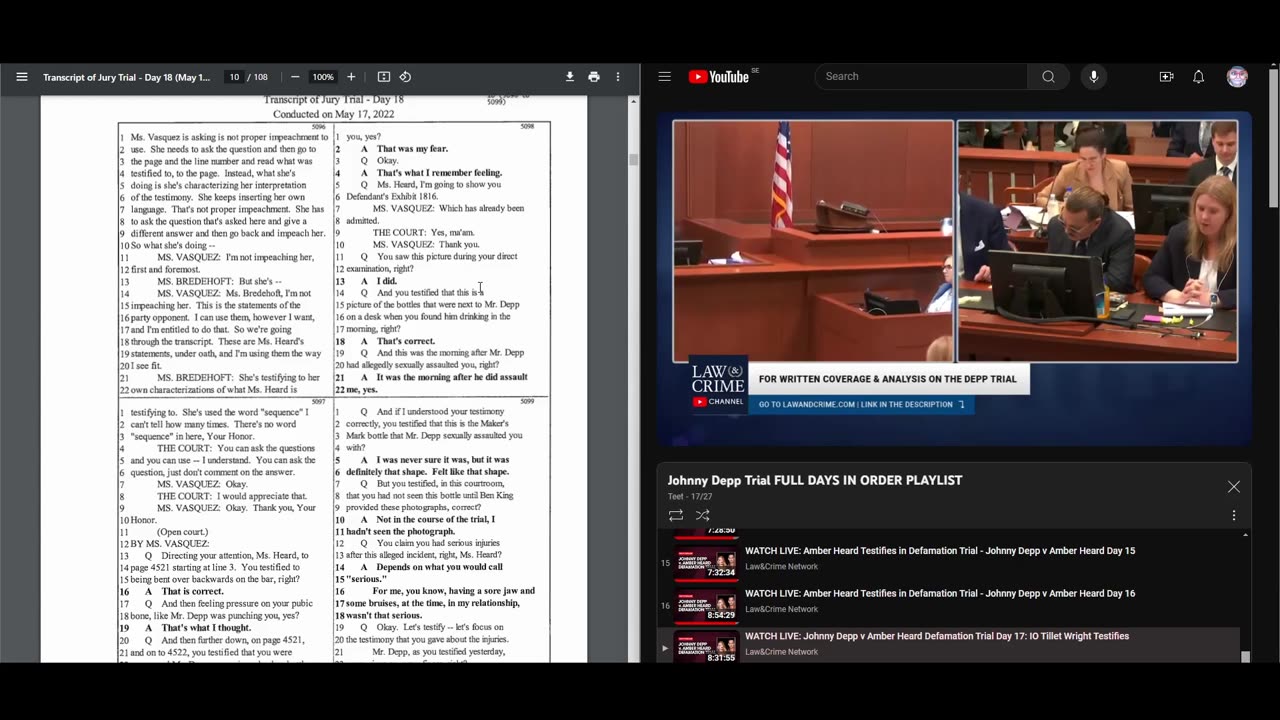Toggle loop playlist
This screenshot has height=720, width=1280.
point(676,516)
